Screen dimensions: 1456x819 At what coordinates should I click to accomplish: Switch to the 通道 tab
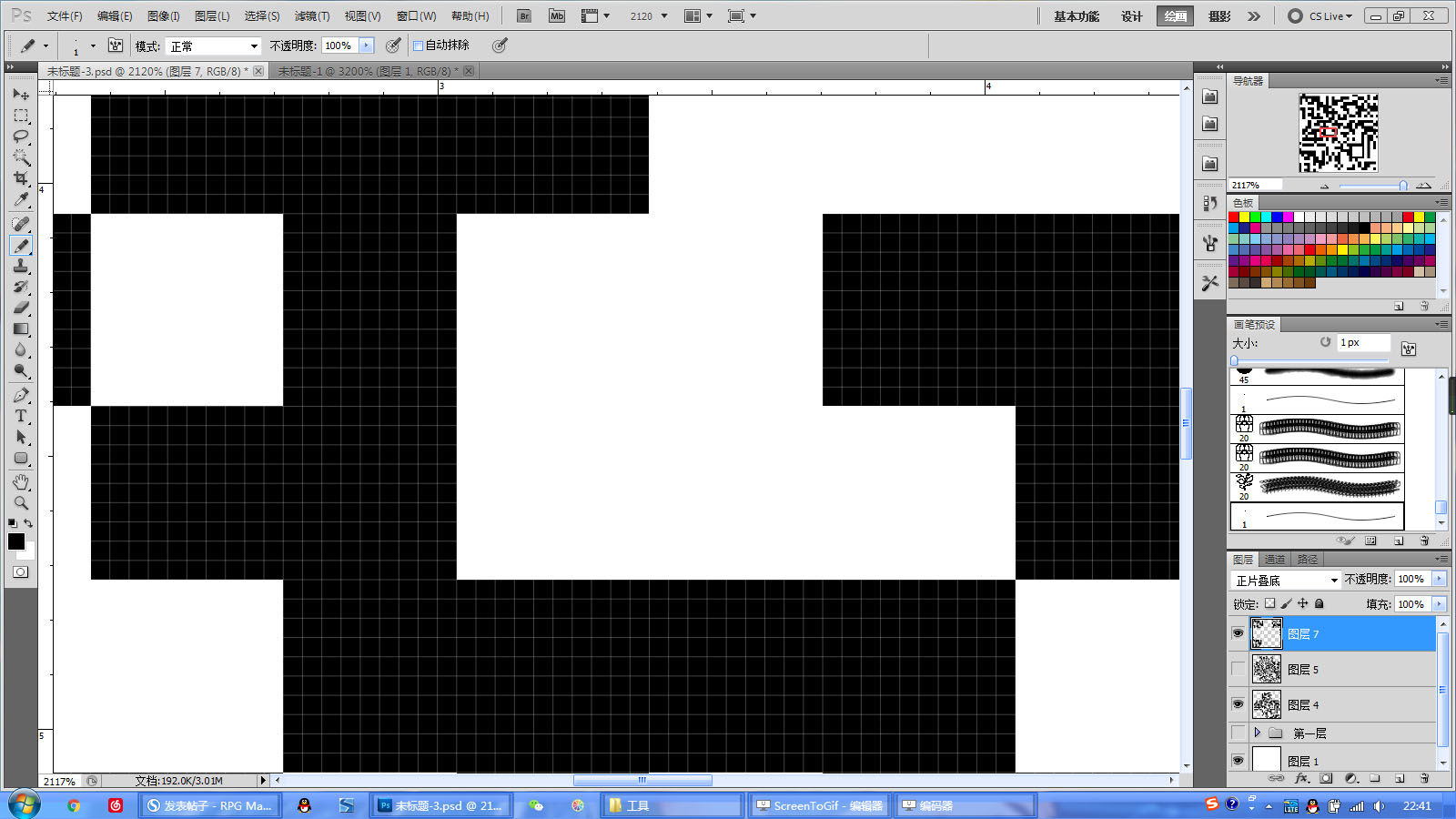[1275, 560]
